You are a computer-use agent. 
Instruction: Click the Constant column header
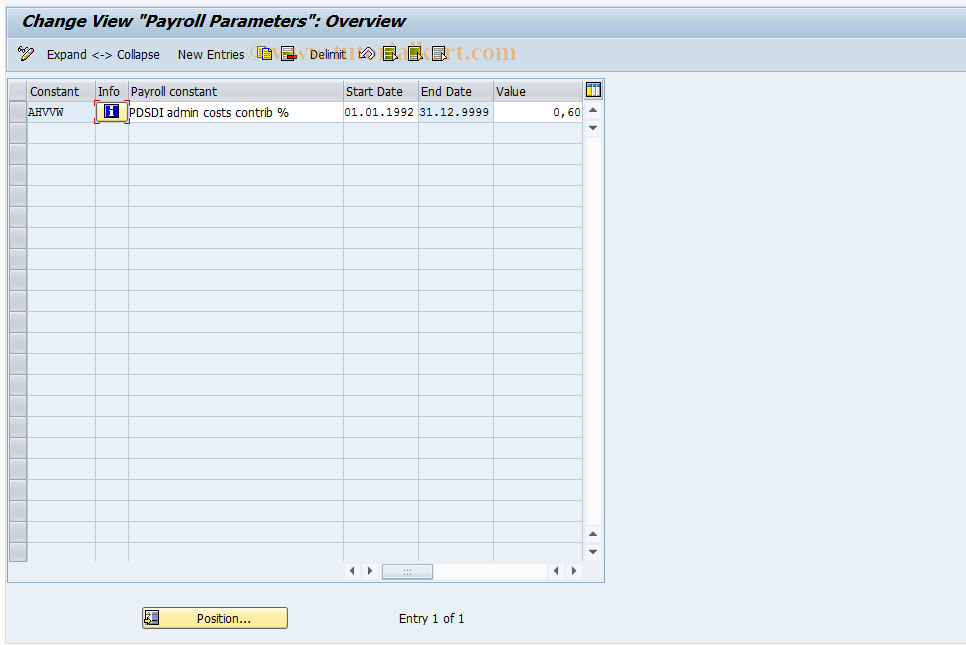coord(61,91)
